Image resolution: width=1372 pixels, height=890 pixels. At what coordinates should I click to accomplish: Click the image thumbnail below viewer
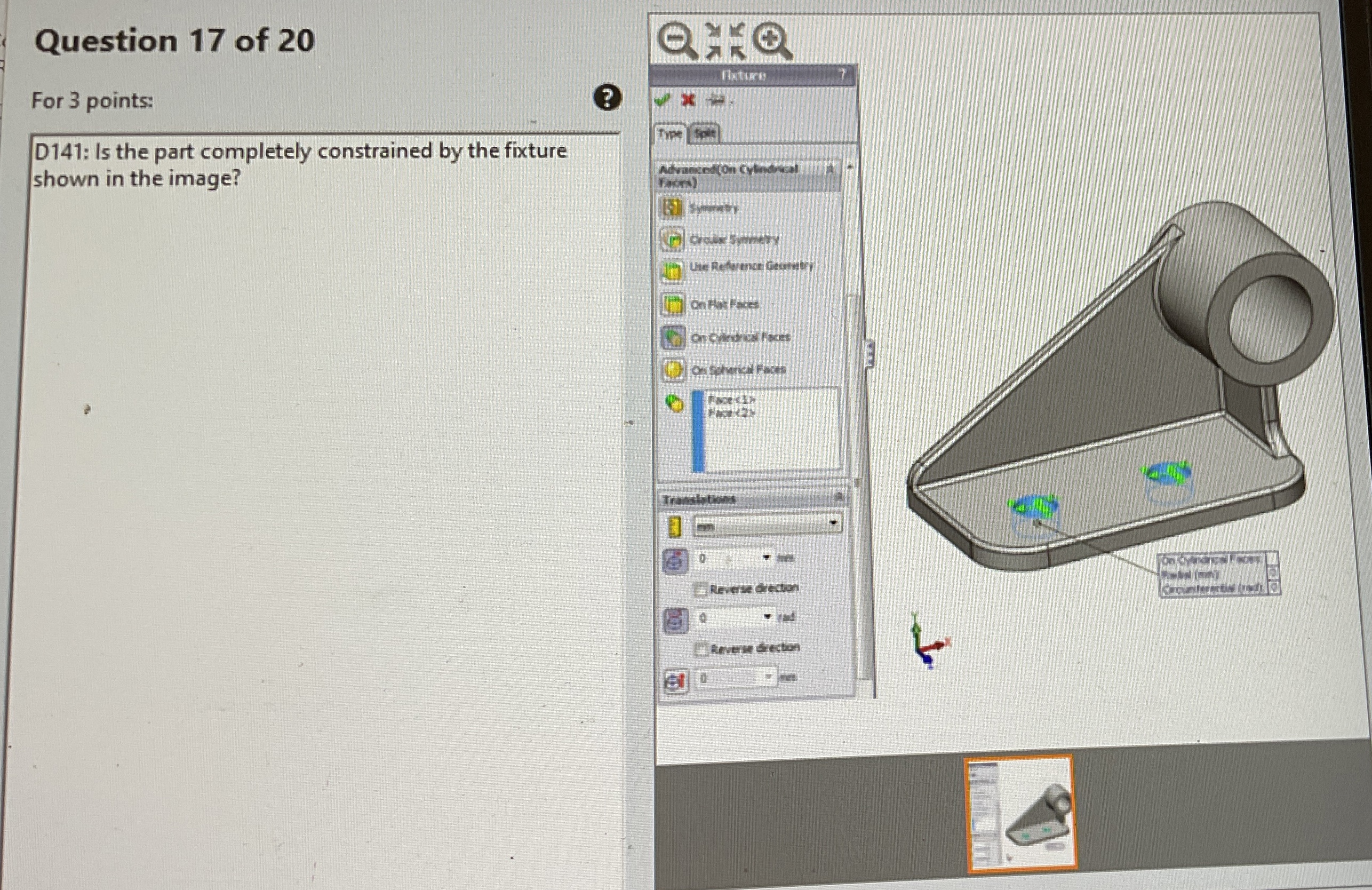[x=1020, y=814]
